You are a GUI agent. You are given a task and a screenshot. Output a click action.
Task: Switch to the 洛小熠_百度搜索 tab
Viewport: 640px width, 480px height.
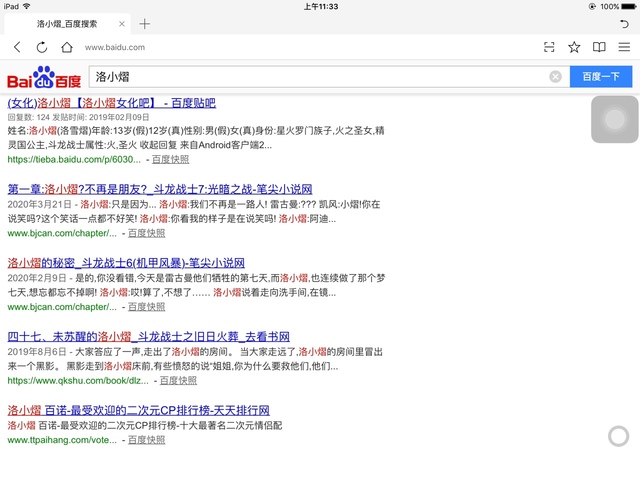[x=67, y=23]
